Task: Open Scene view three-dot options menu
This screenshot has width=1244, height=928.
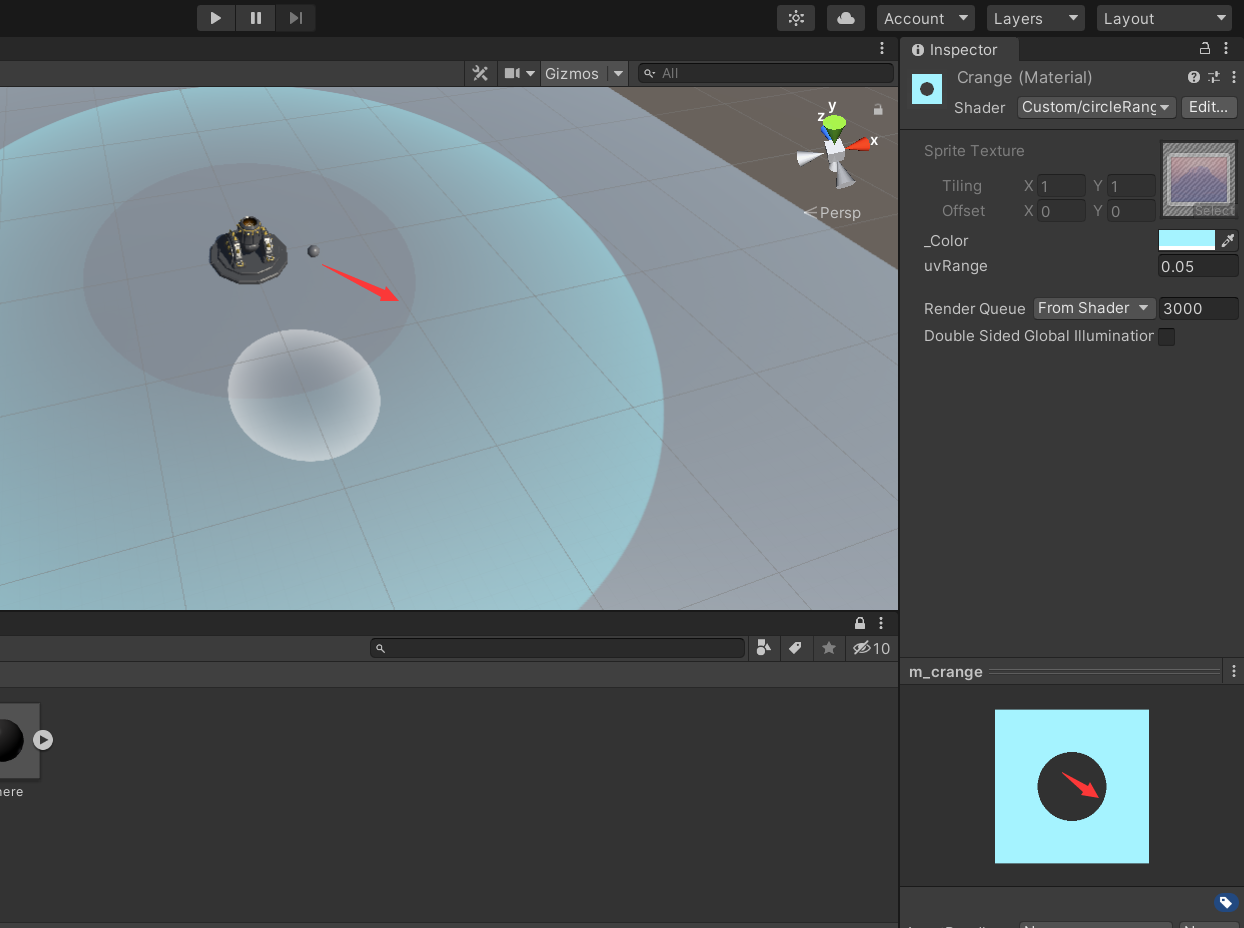Action: coord(881,49)
